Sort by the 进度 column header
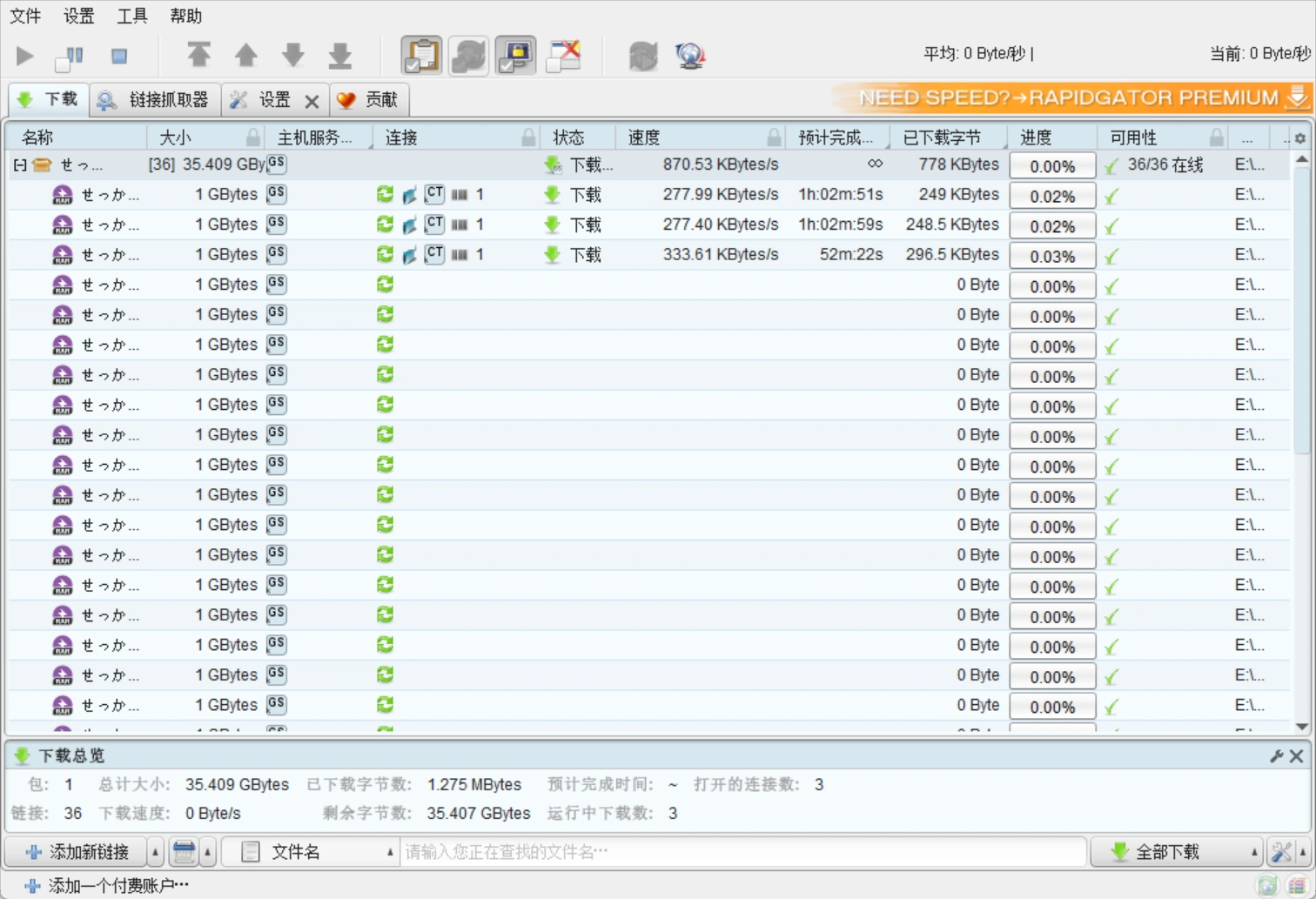Image resolution: width=1316 pixels, height=899 pixels. point(1052,138)
